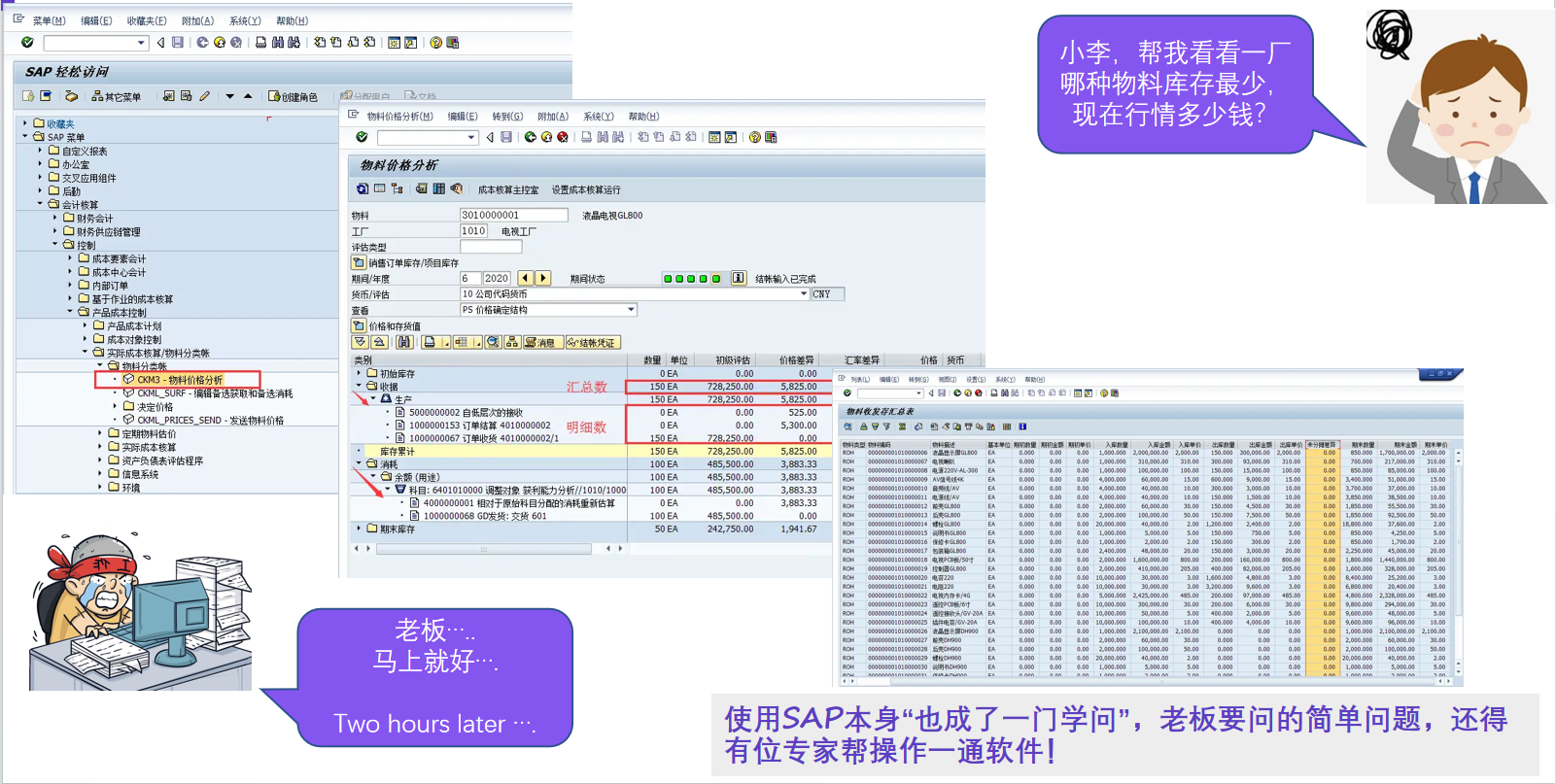Viewport: 1556px width, 784px height.
Task: Click the horizontal scrollbar below the price table
Action: tap(483, 549)
